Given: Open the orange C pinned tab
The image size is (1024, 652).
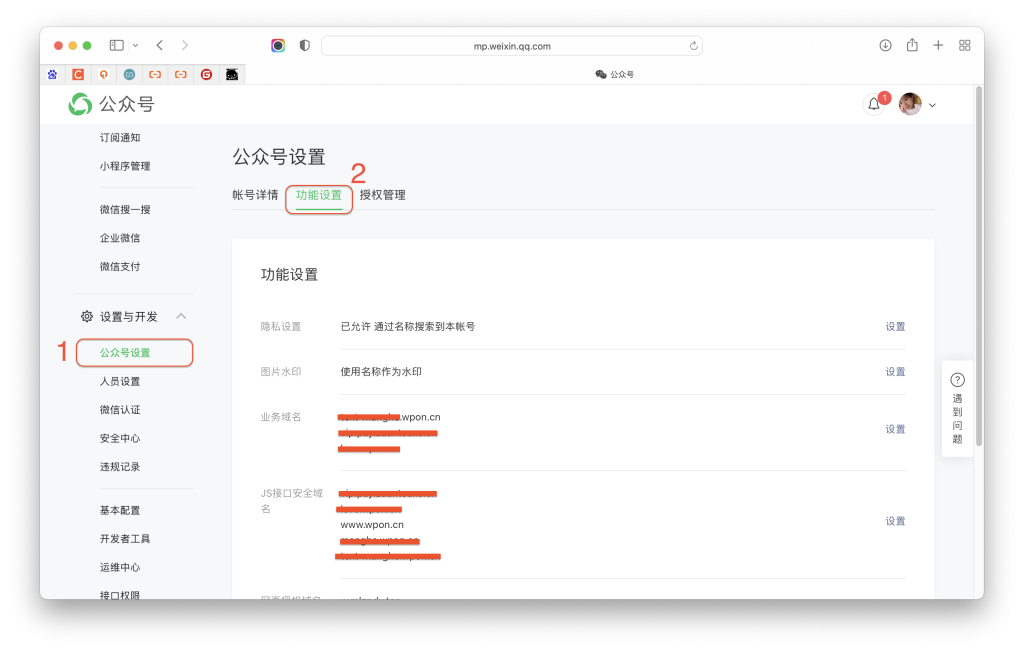Looking at the screenshot, I should click(x=78, y=74).
